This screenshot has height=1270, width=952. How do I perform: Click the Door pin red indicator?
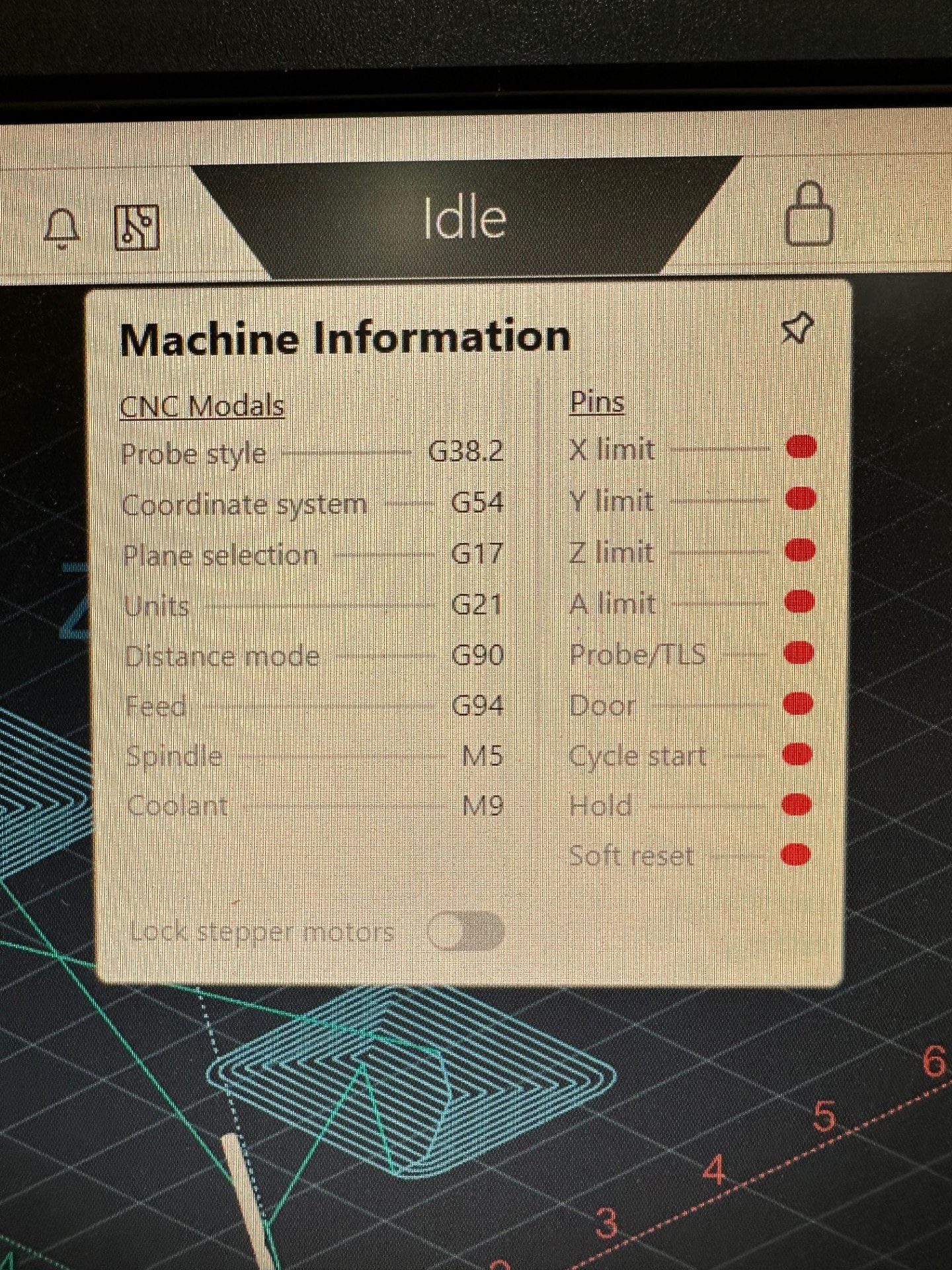799,703
